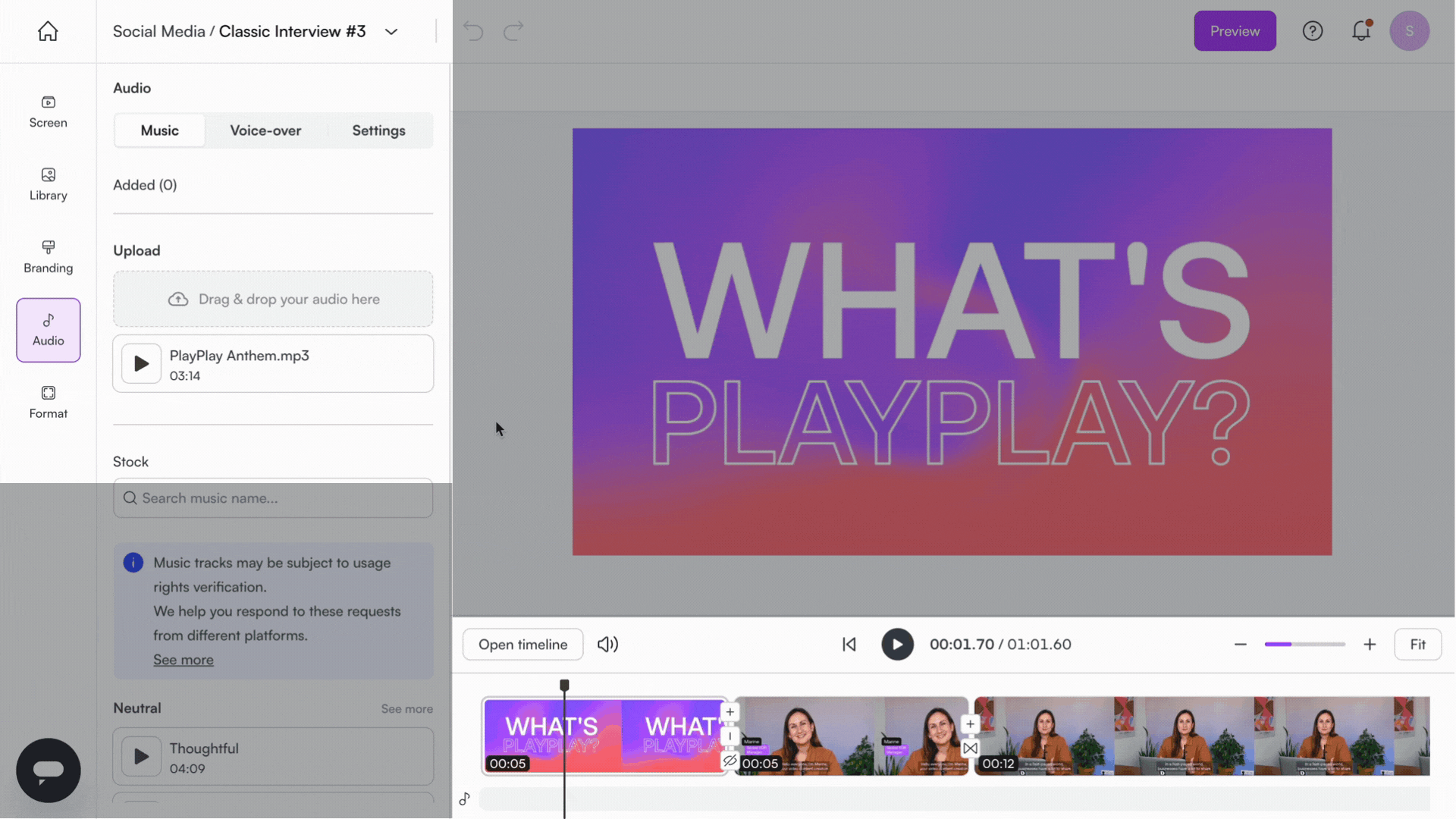Open the Screen panel in sidebar
The height and width of the screenshot is (819, 1456).
(48, 111)
